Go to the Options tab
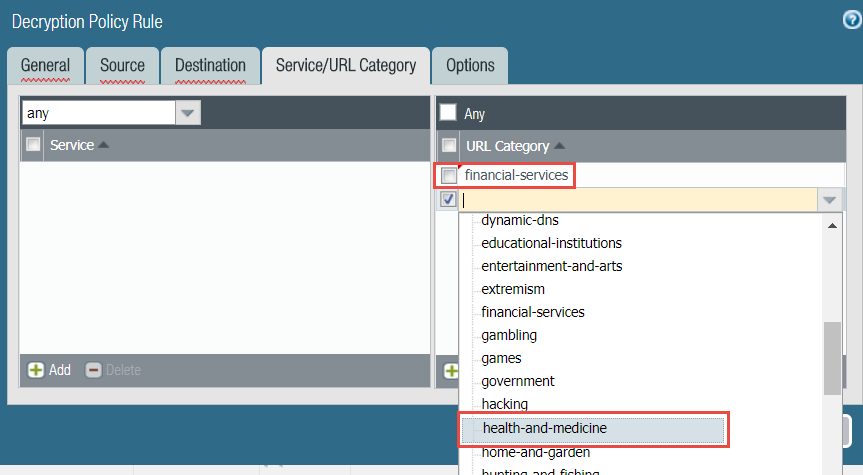Viewport: 863px width, 475px height. (470, 66)
